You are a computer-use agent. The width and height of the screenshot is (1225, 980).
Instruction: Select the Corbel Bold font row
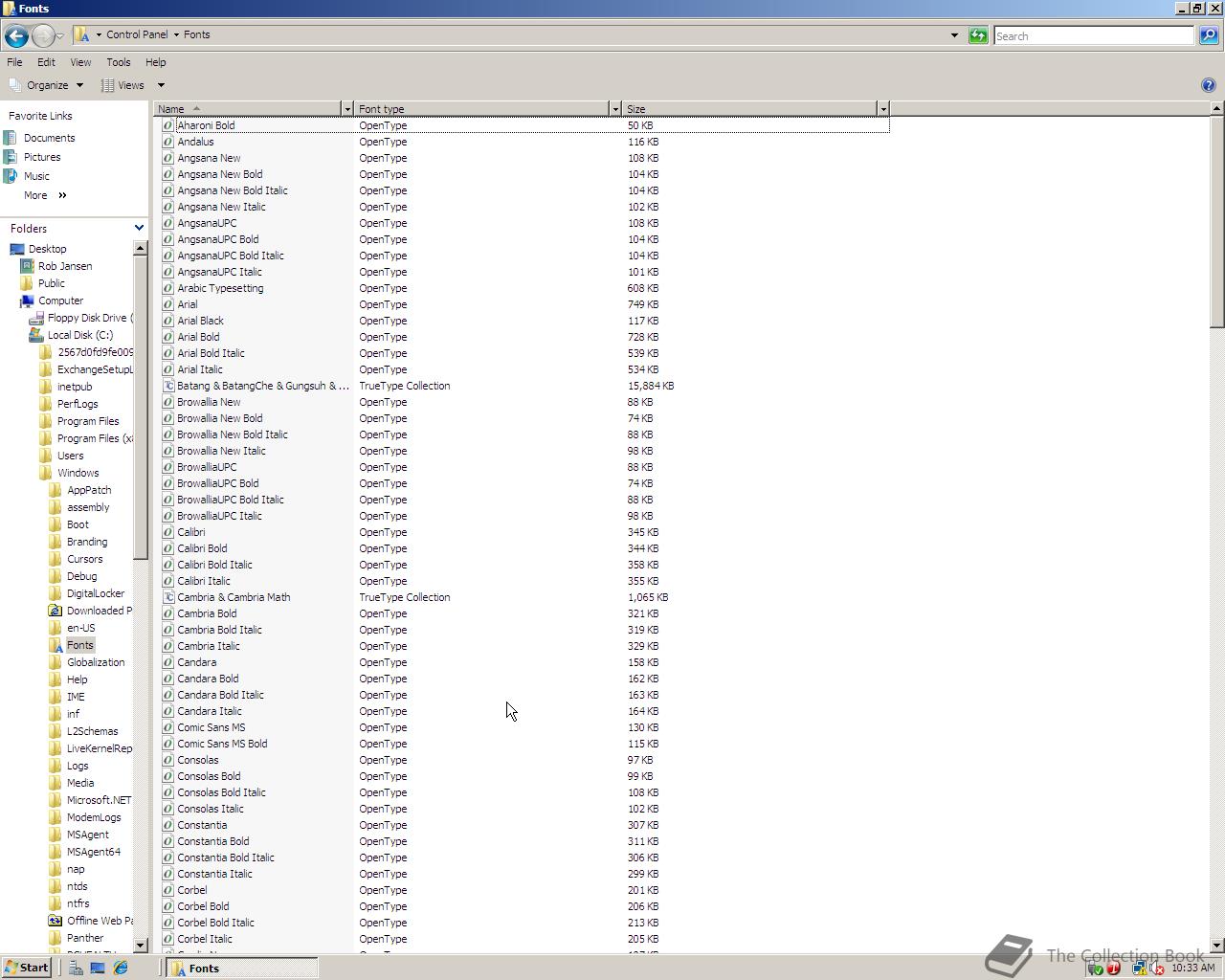525,906
